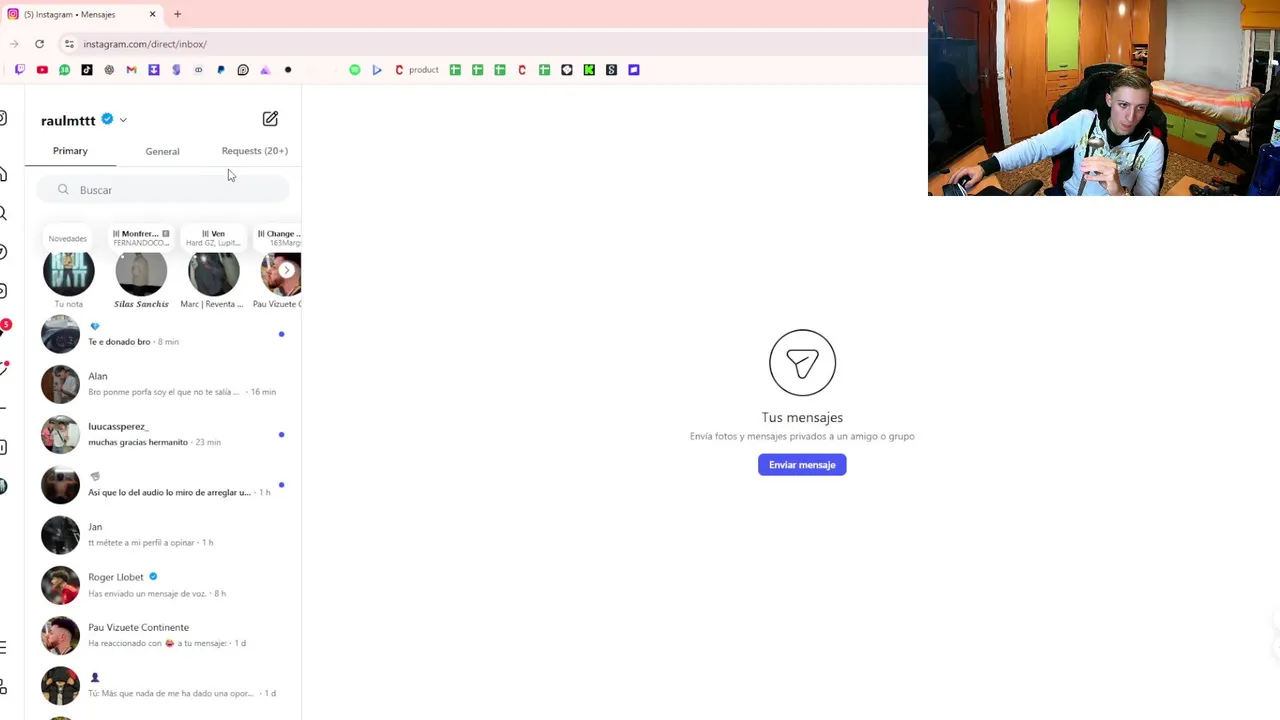Viewport: 1280px width, 720px height.
Task: Open the 'product' bookmark
Action: point(417,70)
